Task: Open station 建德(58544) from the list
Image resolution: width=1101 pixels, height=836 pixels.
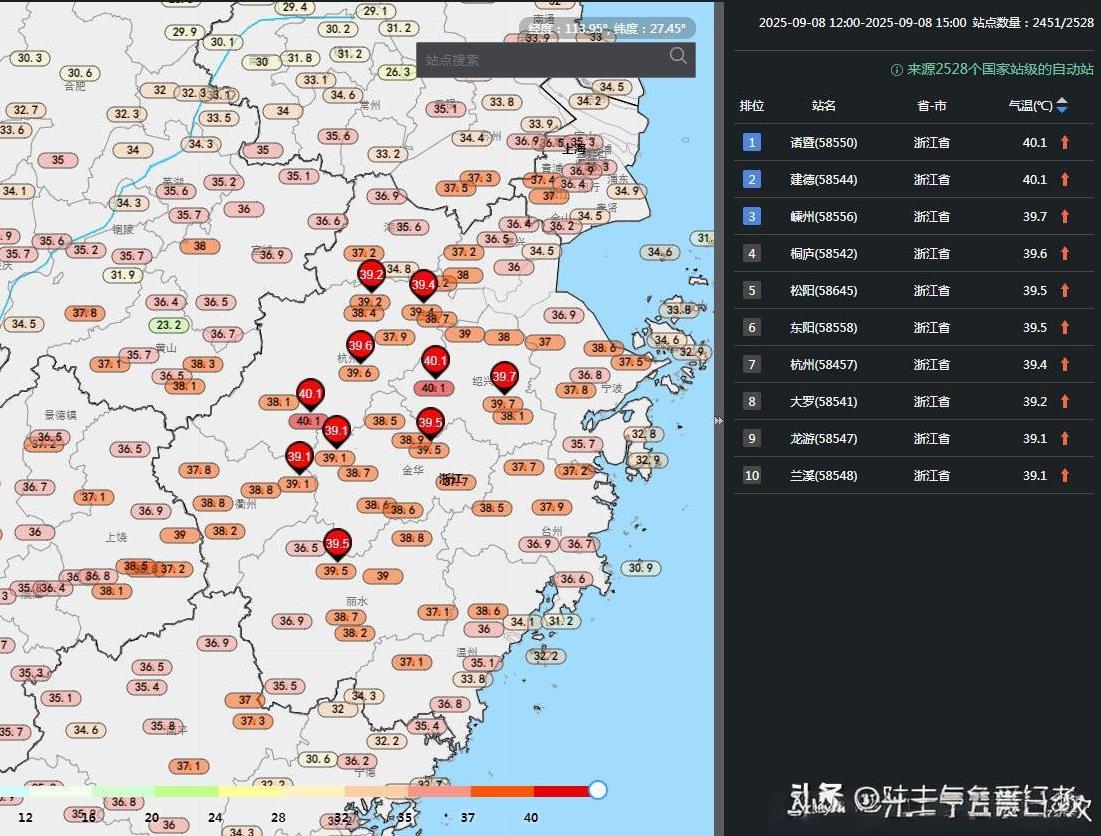Action: coord(824,180)
